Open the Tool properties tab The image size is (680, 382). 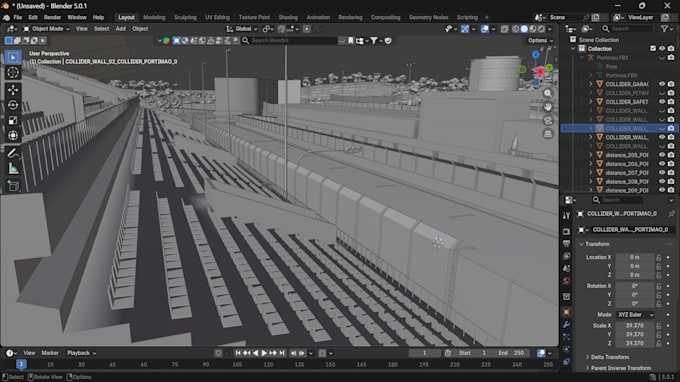pos(566,215)
